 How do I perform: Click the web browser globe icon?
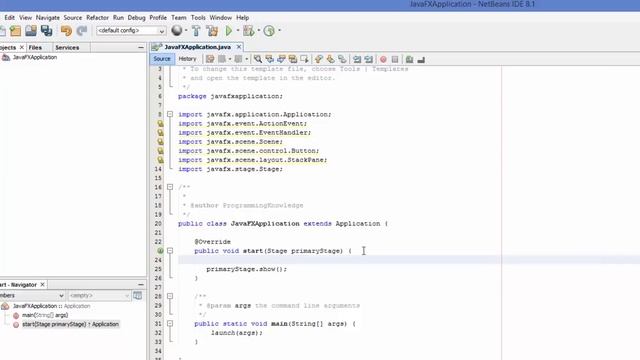pos(177,30)
